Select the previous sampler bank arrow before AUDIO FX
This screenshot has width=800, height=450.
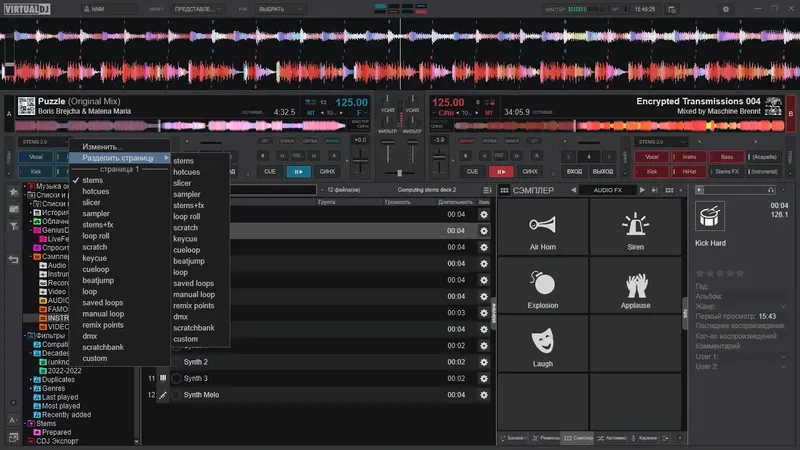pos(573,190)
